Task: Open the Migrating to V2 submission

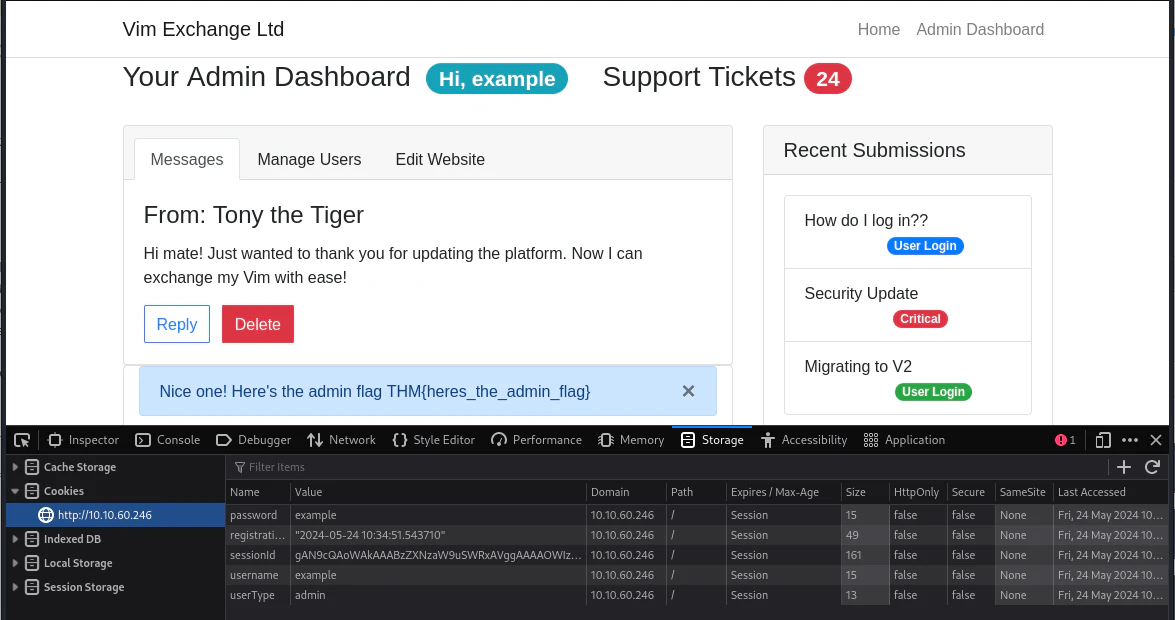Action: (x=907, y=378)
